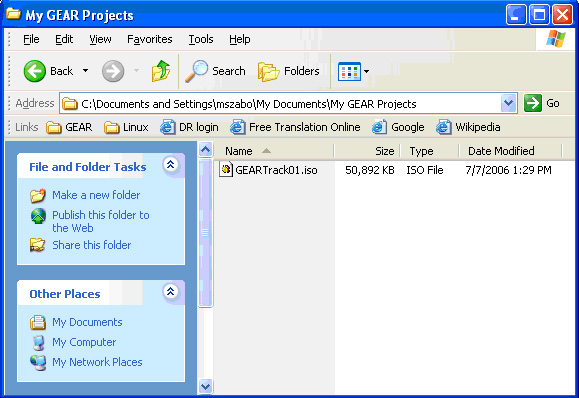The height and width of the screenshot is (398, 579).
Task: Sort by the Type column header
Action: pyautogui.click(x=429, y=151)
